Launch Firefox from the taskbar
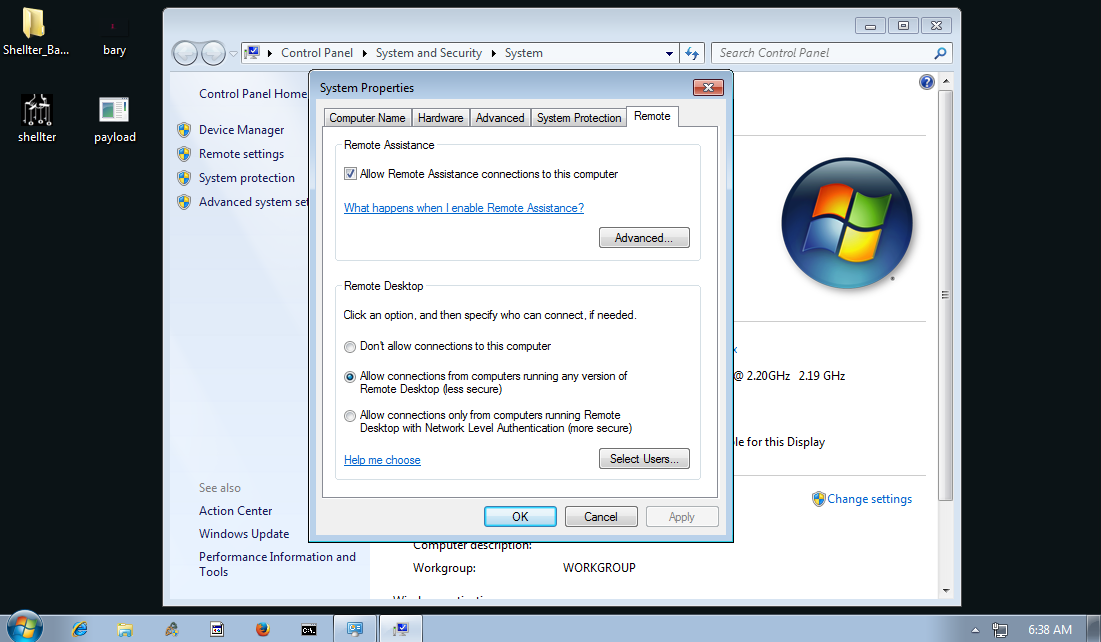Viewport: 1101px width, 642px height. pyautogui.click(x=263, y=629)
